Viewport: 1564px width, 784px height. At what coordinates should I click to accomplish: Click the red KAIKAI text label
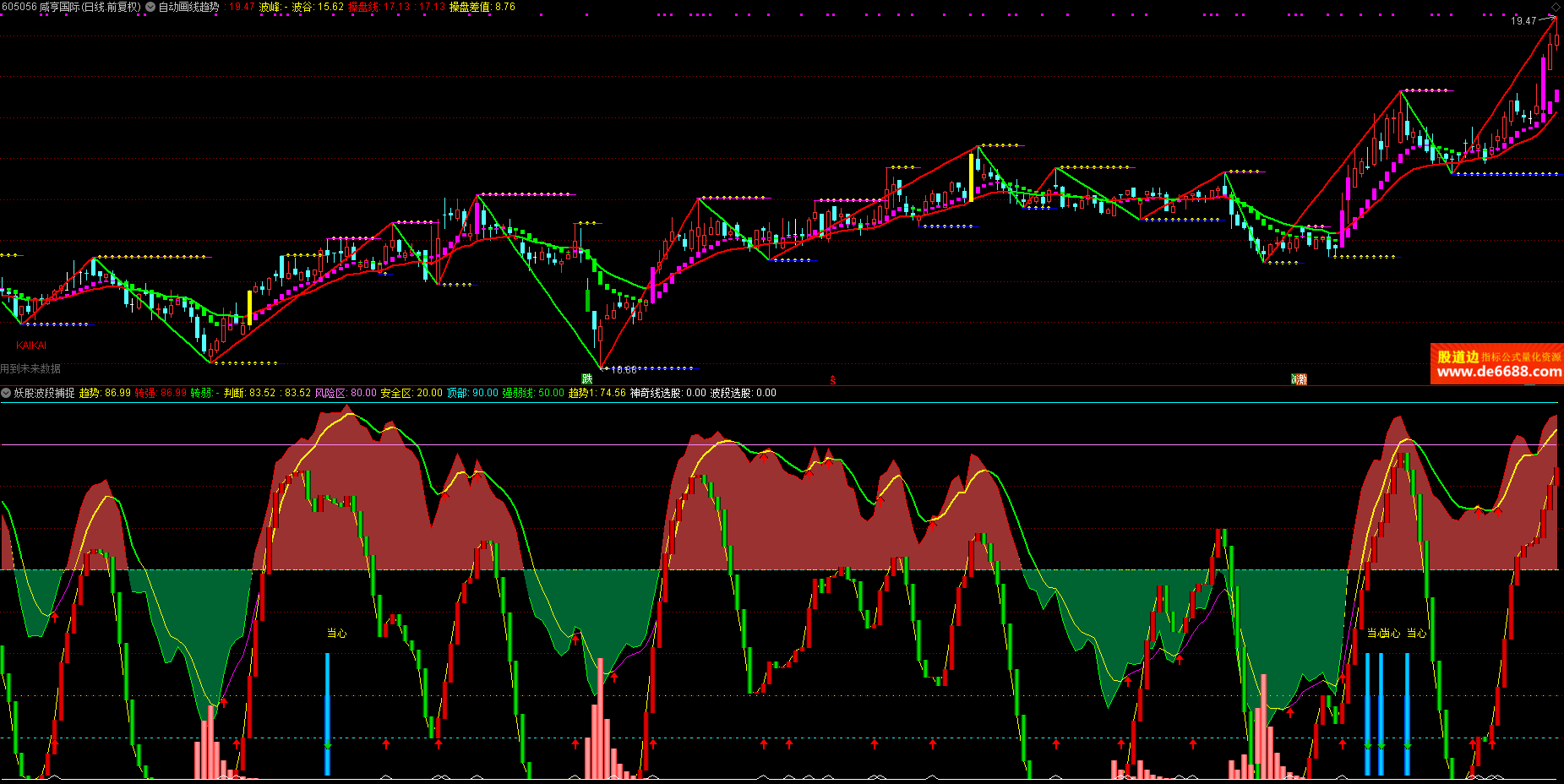(31, 346)
